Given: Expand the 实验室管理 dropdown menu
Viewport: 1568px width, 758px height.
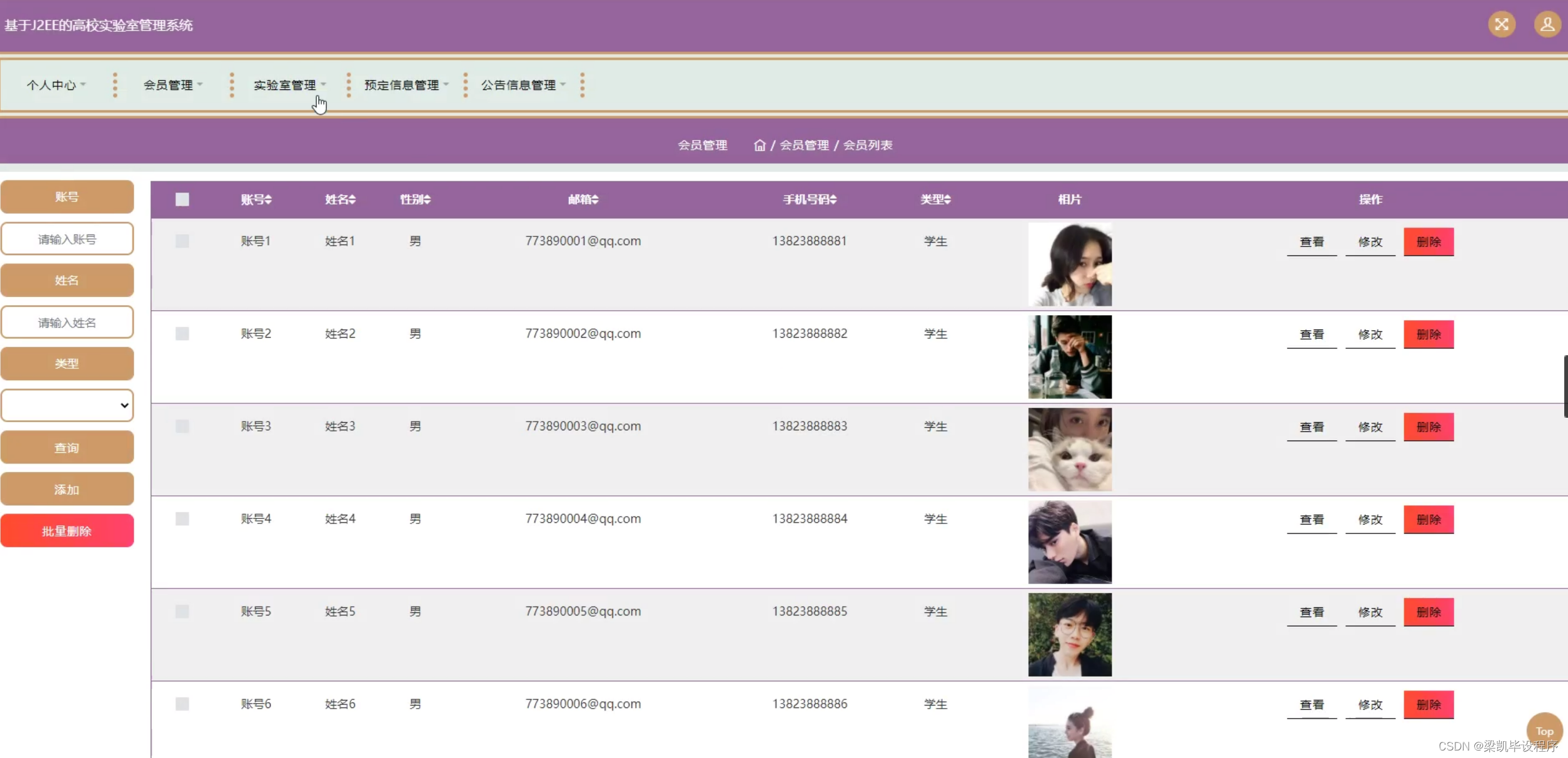Looking at the screenshot, I should (289, 85).
